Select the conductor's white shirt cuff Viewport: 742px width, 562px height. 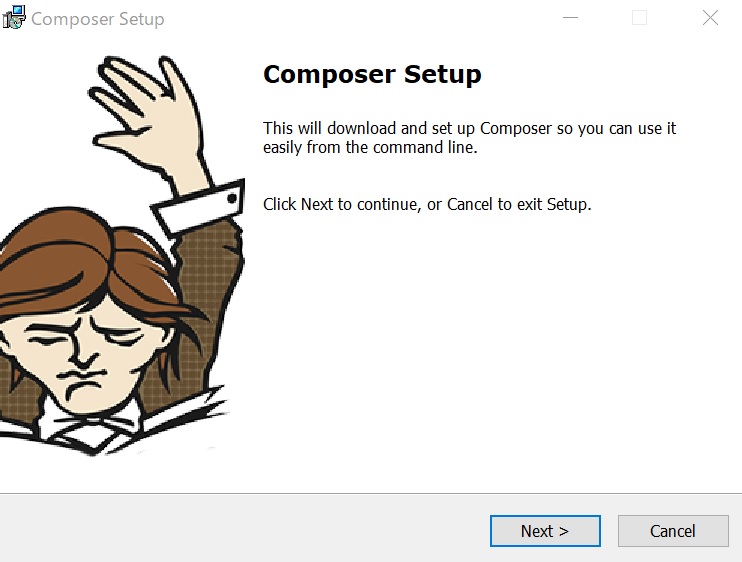click(198, 208)
